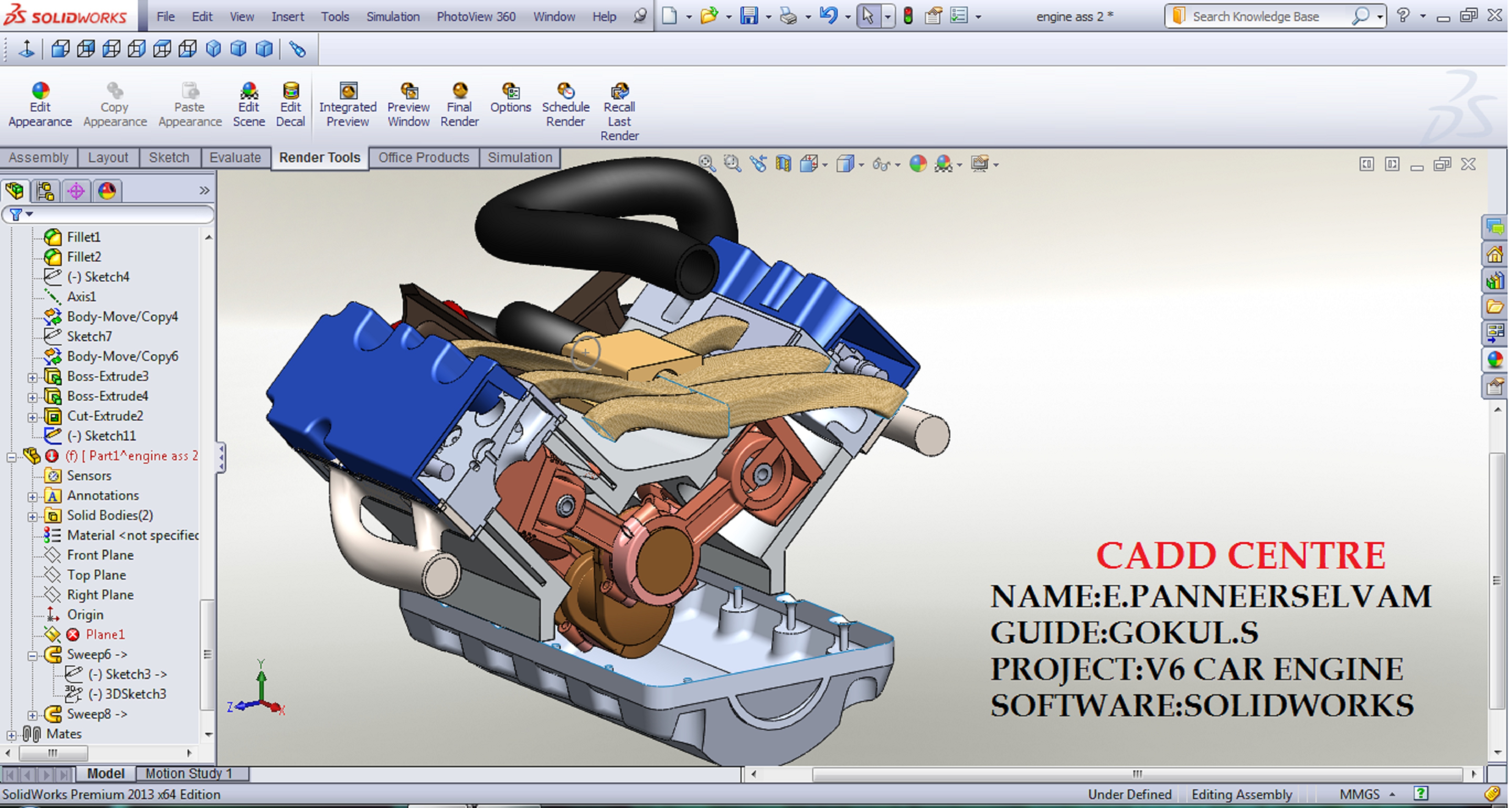Screen dimensions: 1512x808
Task: Expand the Annotations folder
Action: tap(33, 496)
